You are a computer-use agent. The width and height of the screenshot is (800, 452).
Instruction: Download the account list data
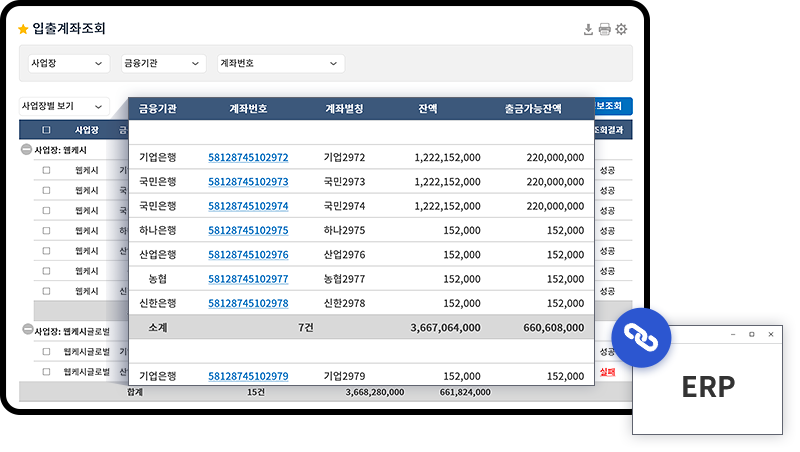[588, 30]
